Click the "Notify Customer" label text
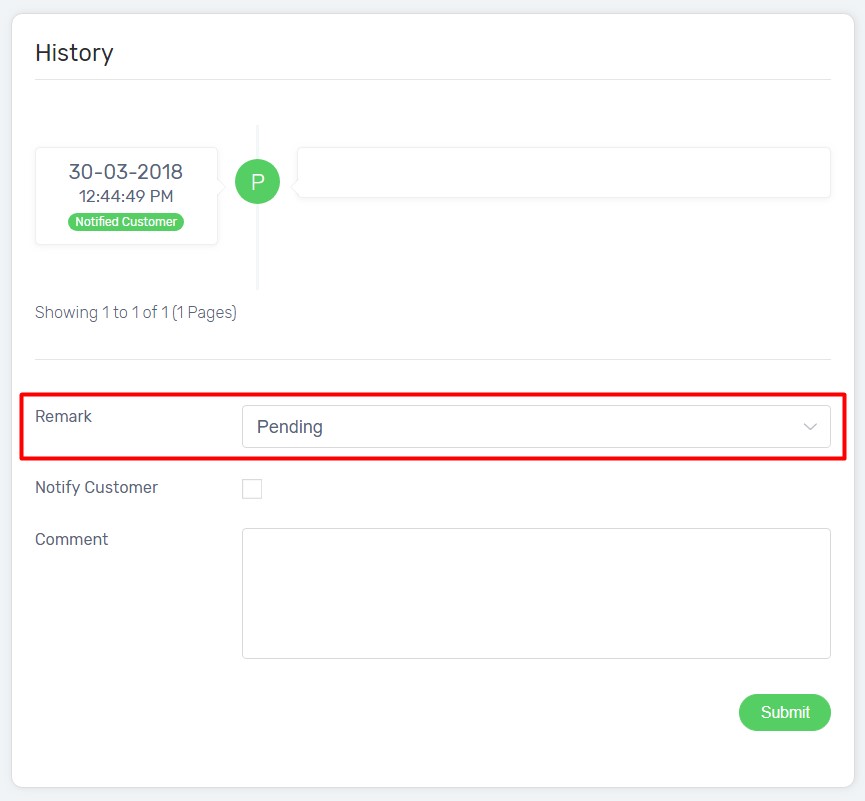 (x=96, y=488)
